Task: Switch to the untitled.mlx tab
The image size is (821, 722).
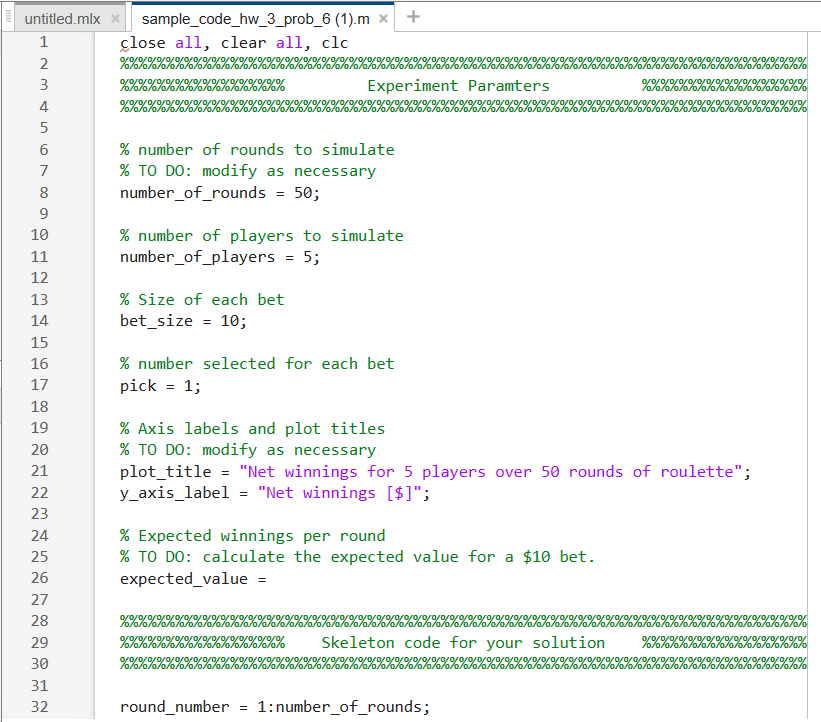Action: (x=62, y=19)
